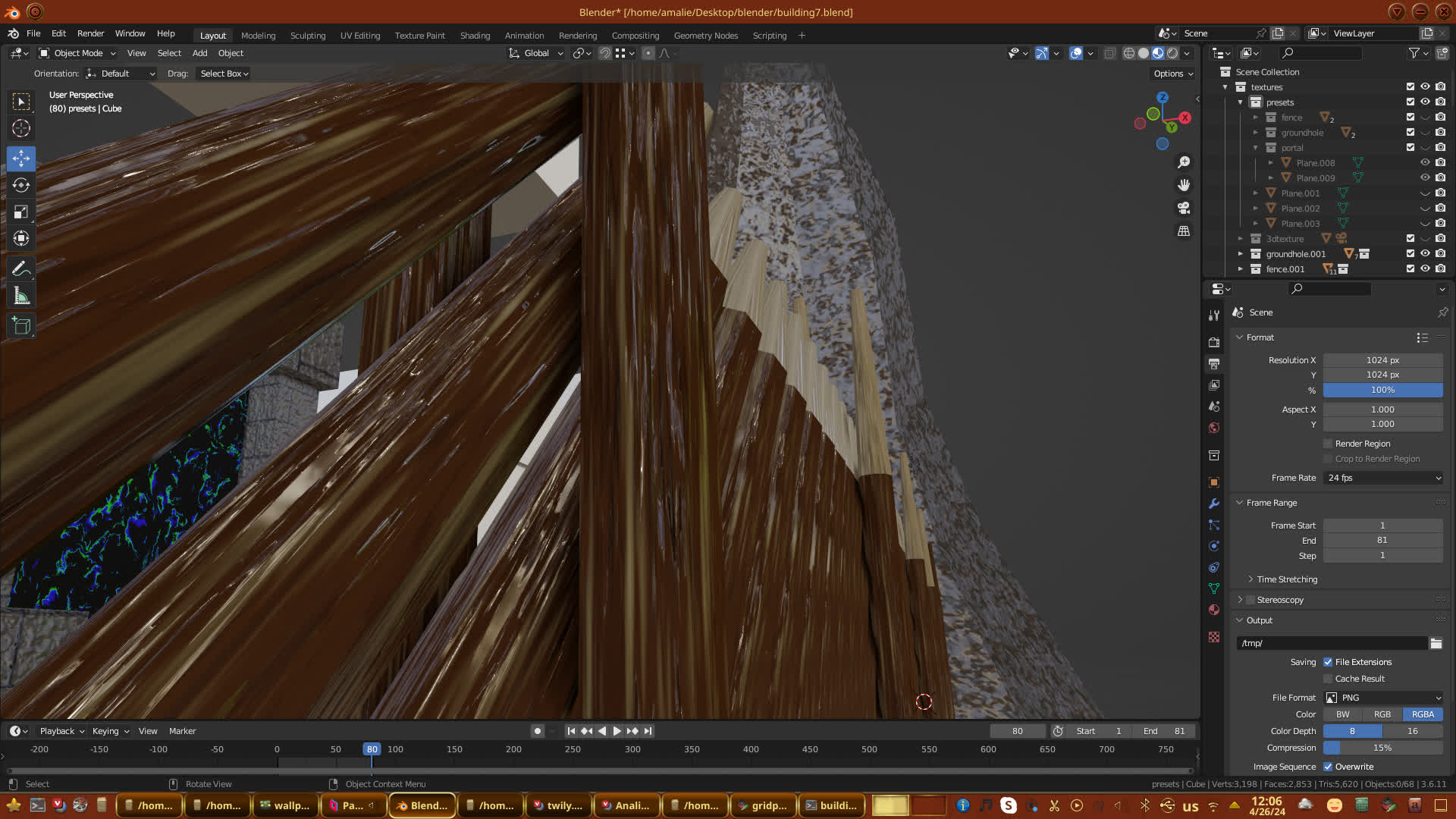Open the Frame Rate dropdown
Viewport: 1456px width, 819px height.
point(1382,478)
